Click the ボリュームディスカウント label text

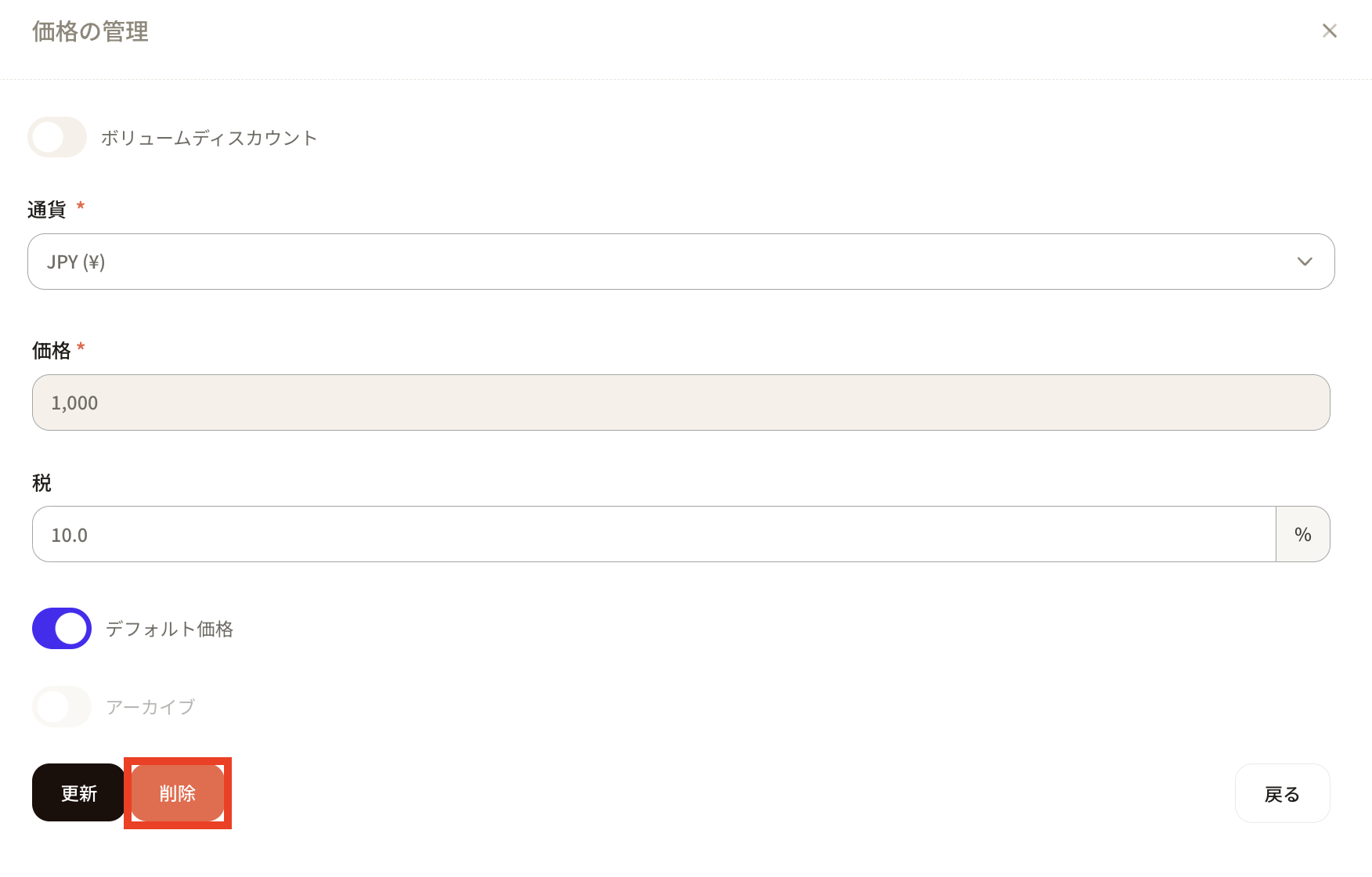pyautogui.click(x=209, y=139)
